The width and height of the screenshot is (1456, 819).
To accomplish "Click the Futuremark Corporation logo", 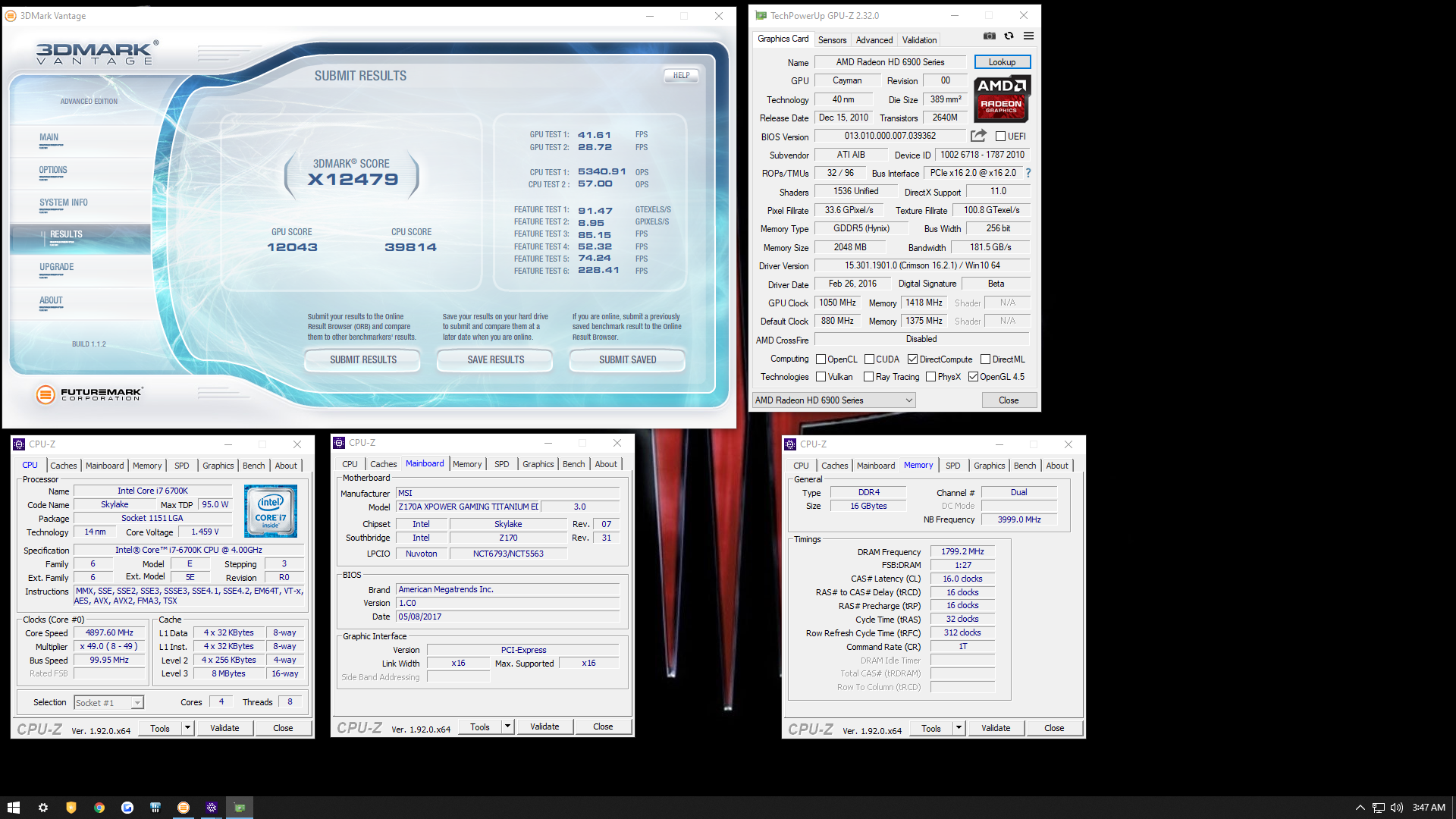I will (x=89, y=394).
